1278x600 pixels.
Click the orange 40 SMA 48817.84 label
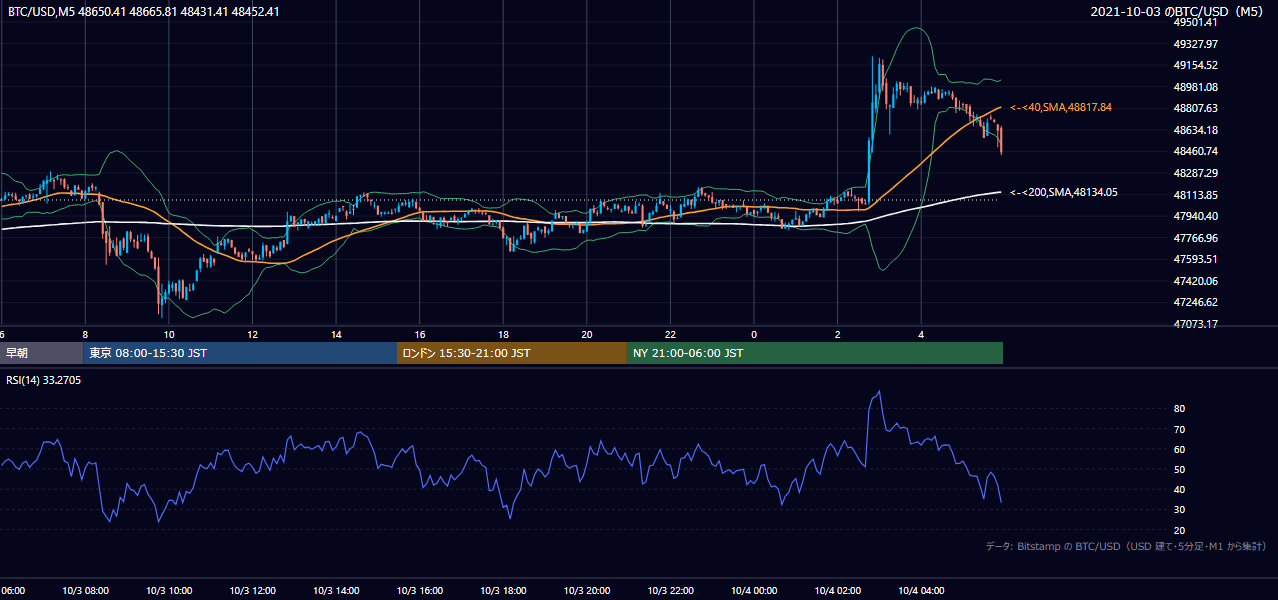point(1062,107)
